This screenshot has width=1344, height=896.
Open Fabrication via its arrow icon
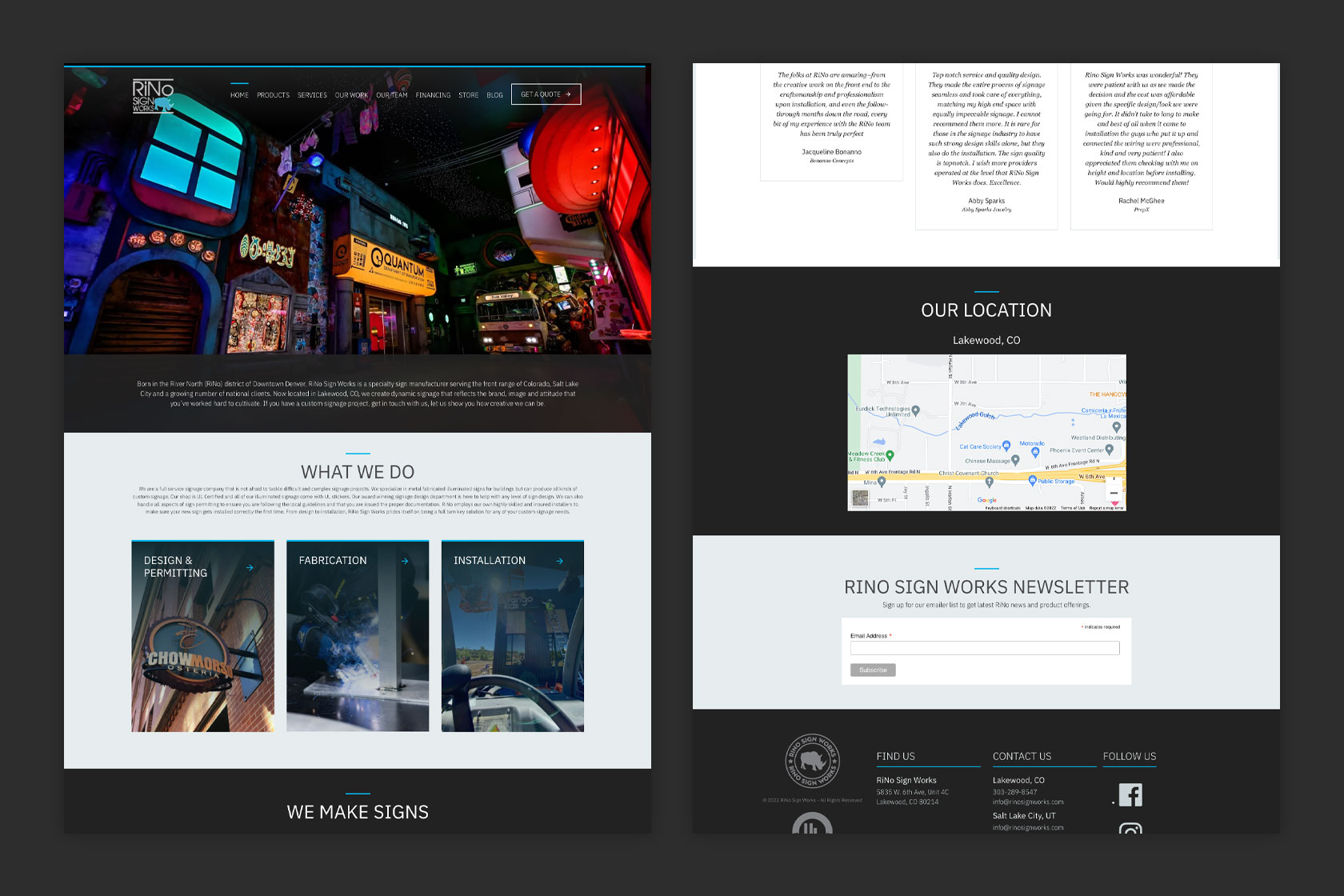tap(406, 561)
